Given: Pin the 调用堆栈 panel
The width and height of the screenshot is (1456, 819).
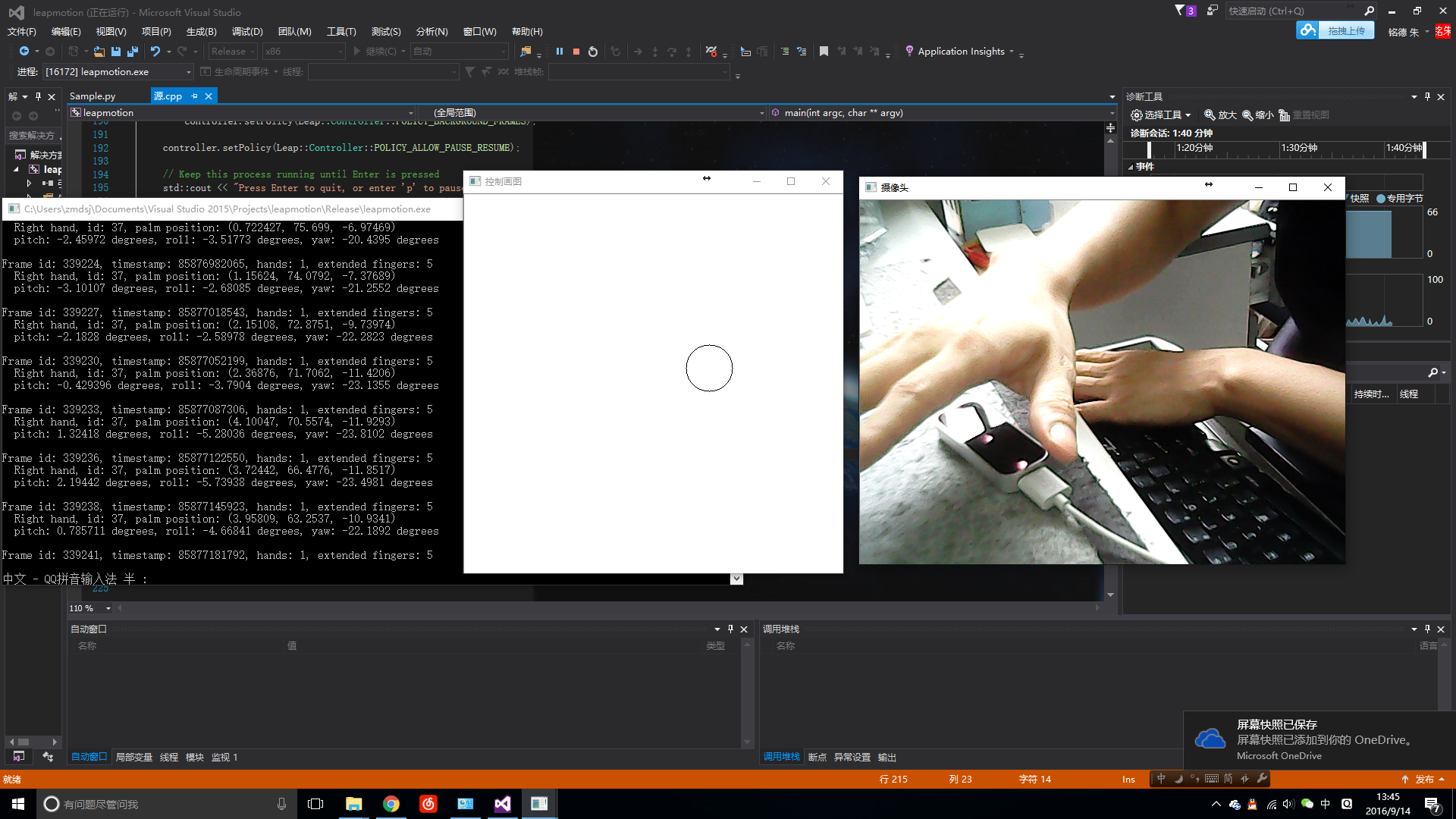Looking at the screenshot, I should pyautogui.click(x=1427, y=629).
